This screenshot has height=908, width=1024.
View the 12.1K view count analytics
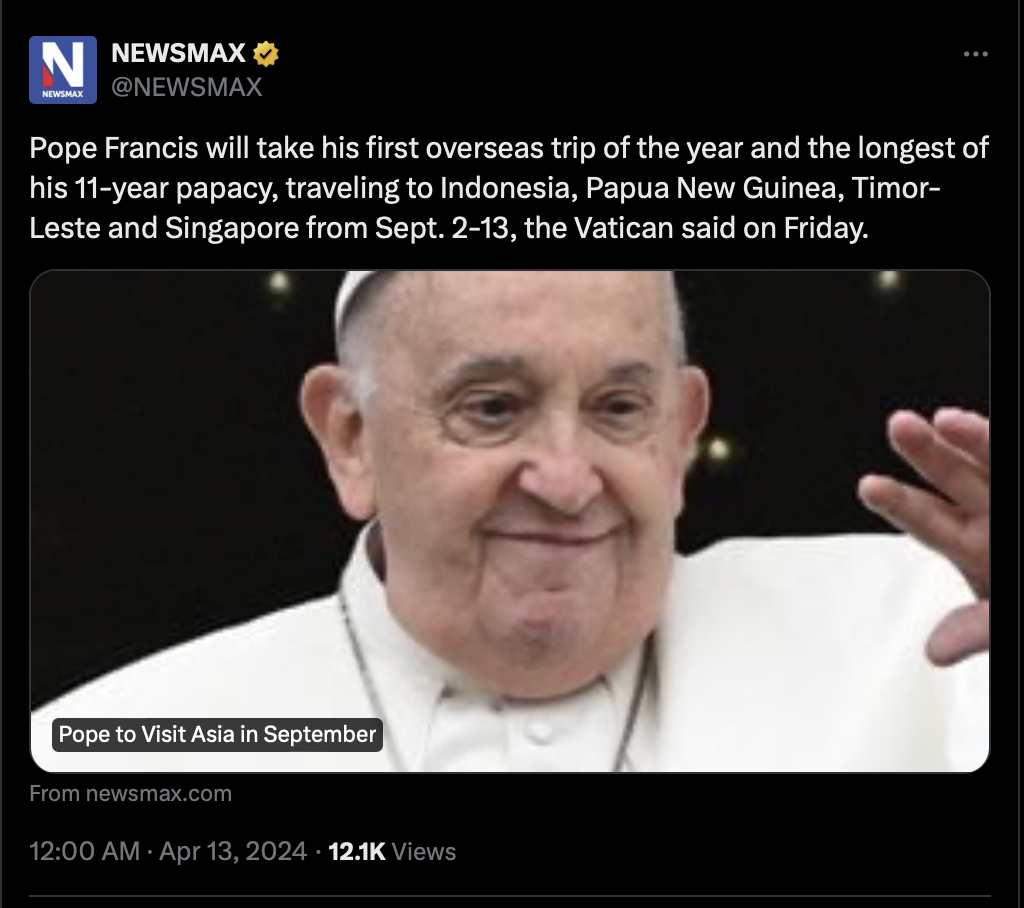coord(357,851)
